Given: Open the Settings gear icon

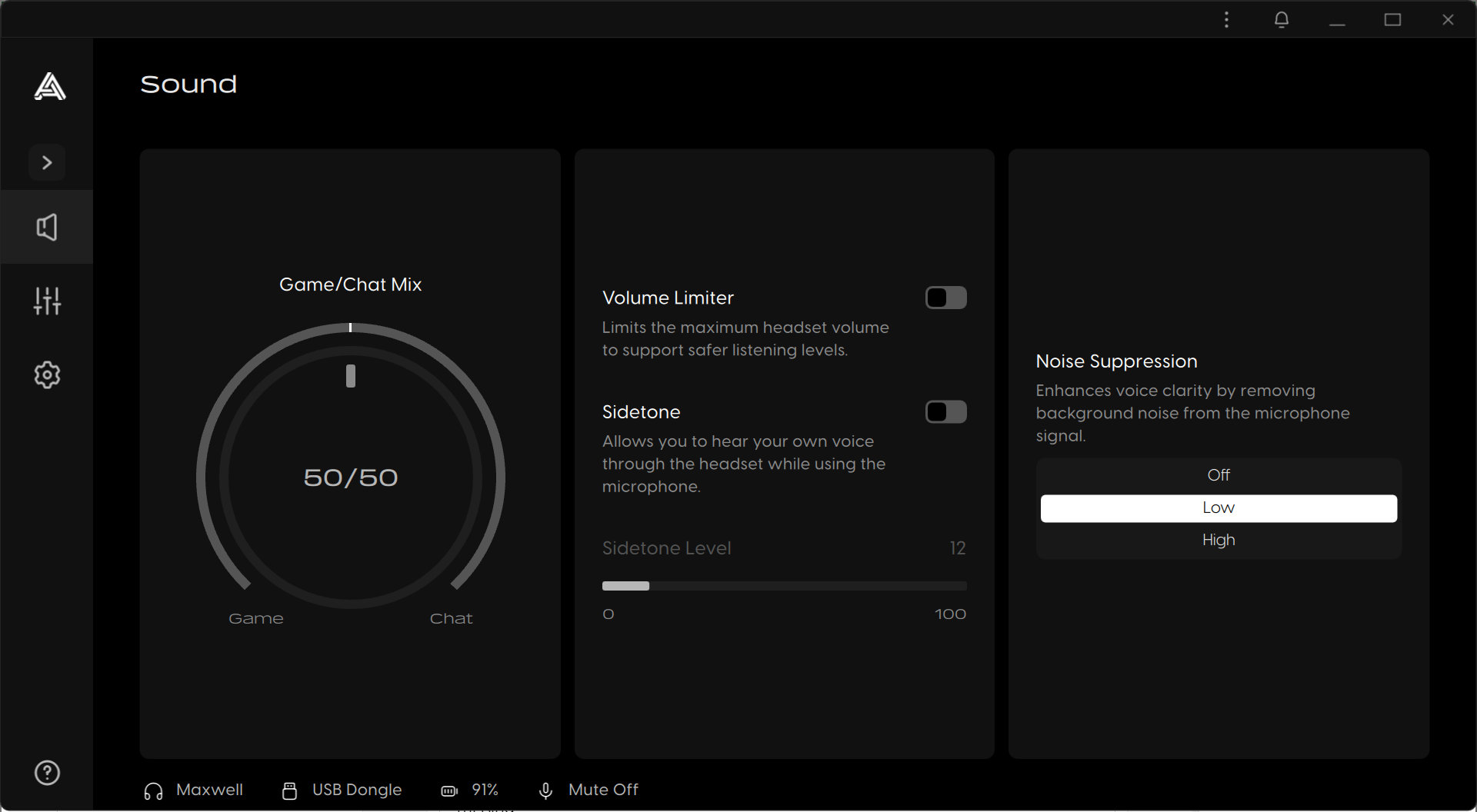Looking at the screenshot, I should [x=47, y=374].
